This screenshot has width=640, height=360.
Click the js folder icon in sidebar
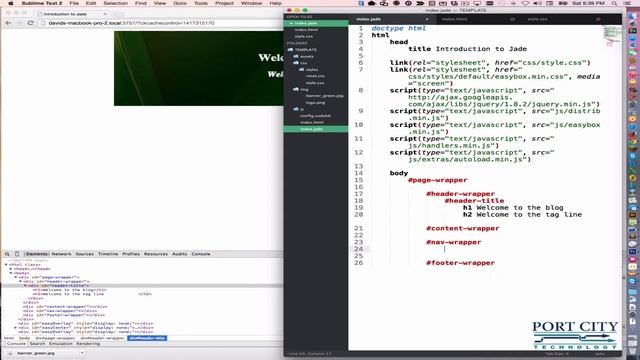point(296,109)
